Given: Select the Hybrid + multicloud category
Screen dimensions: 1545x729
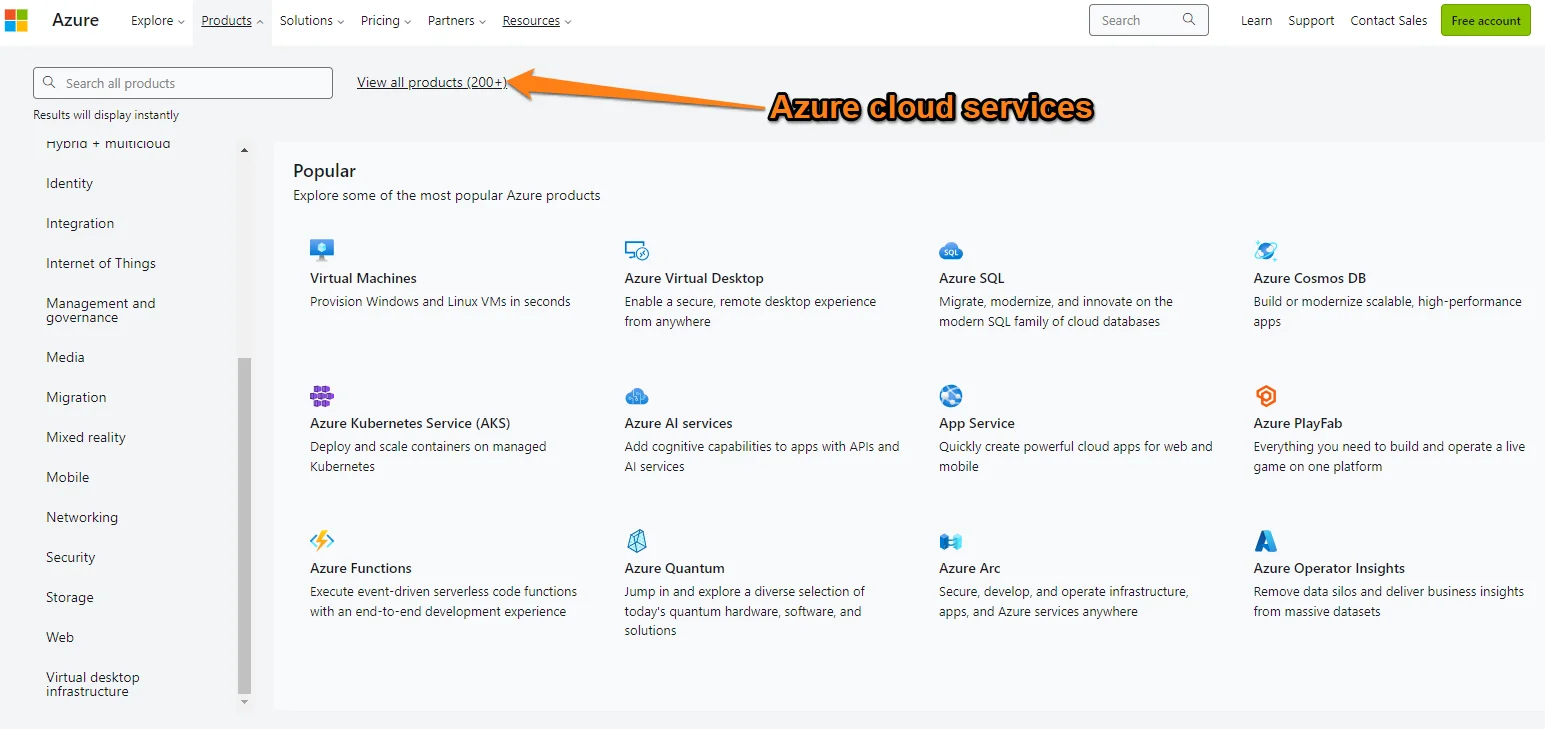Looking at the screenshot, I should [108, 144].
